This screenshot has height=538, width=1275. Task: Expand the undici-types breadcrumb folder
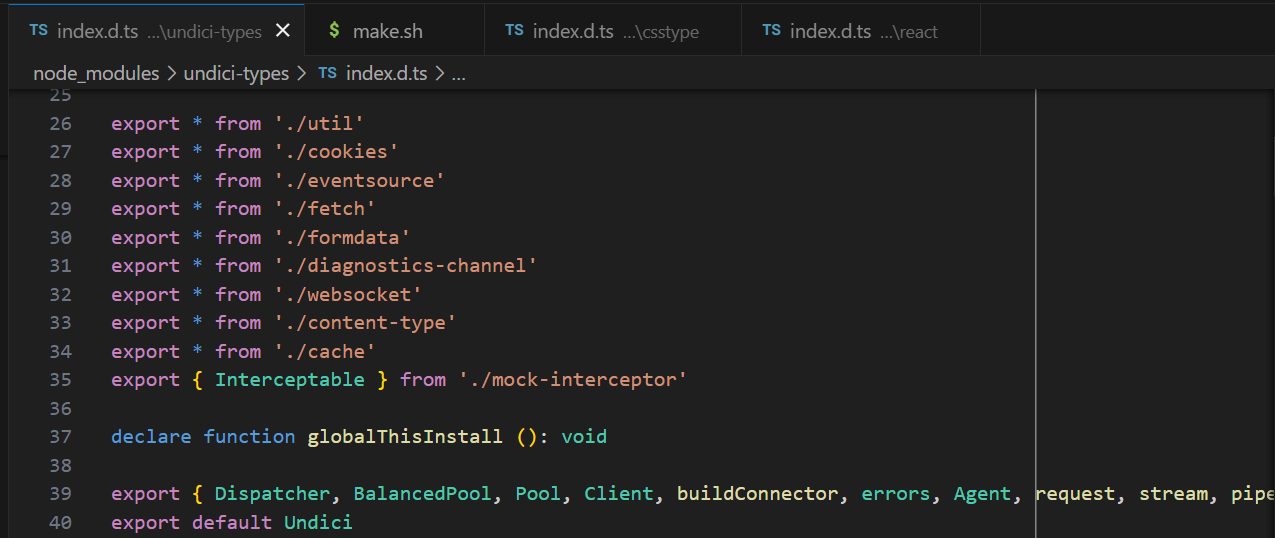[236, 73]
